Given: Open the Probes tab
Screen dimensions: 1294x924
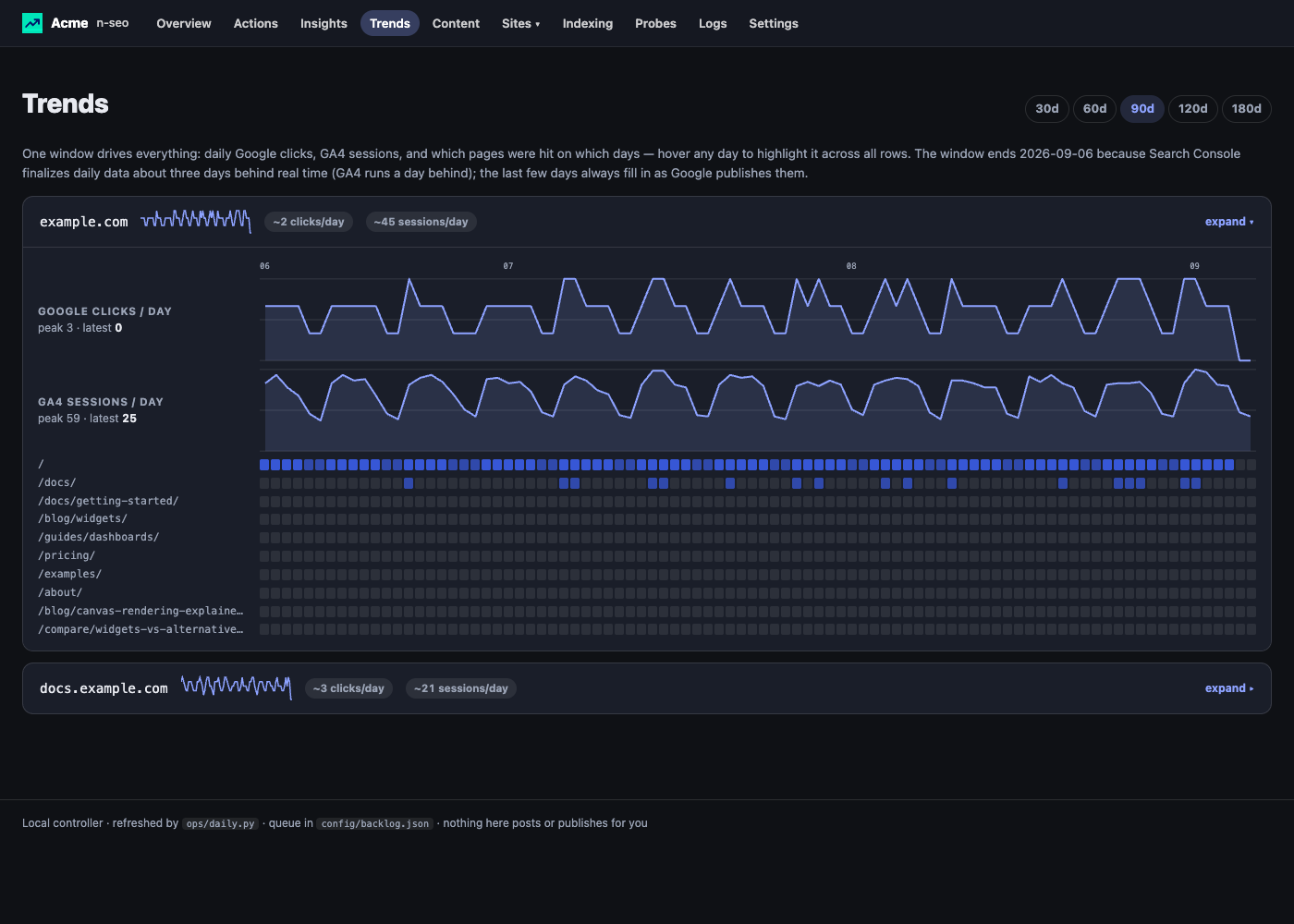Looking at the screenshot, I should (655, 23).
